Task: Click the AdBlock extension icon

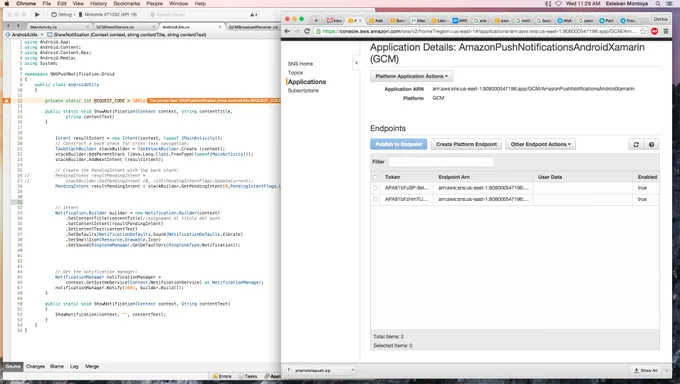Action: point(655,31)
